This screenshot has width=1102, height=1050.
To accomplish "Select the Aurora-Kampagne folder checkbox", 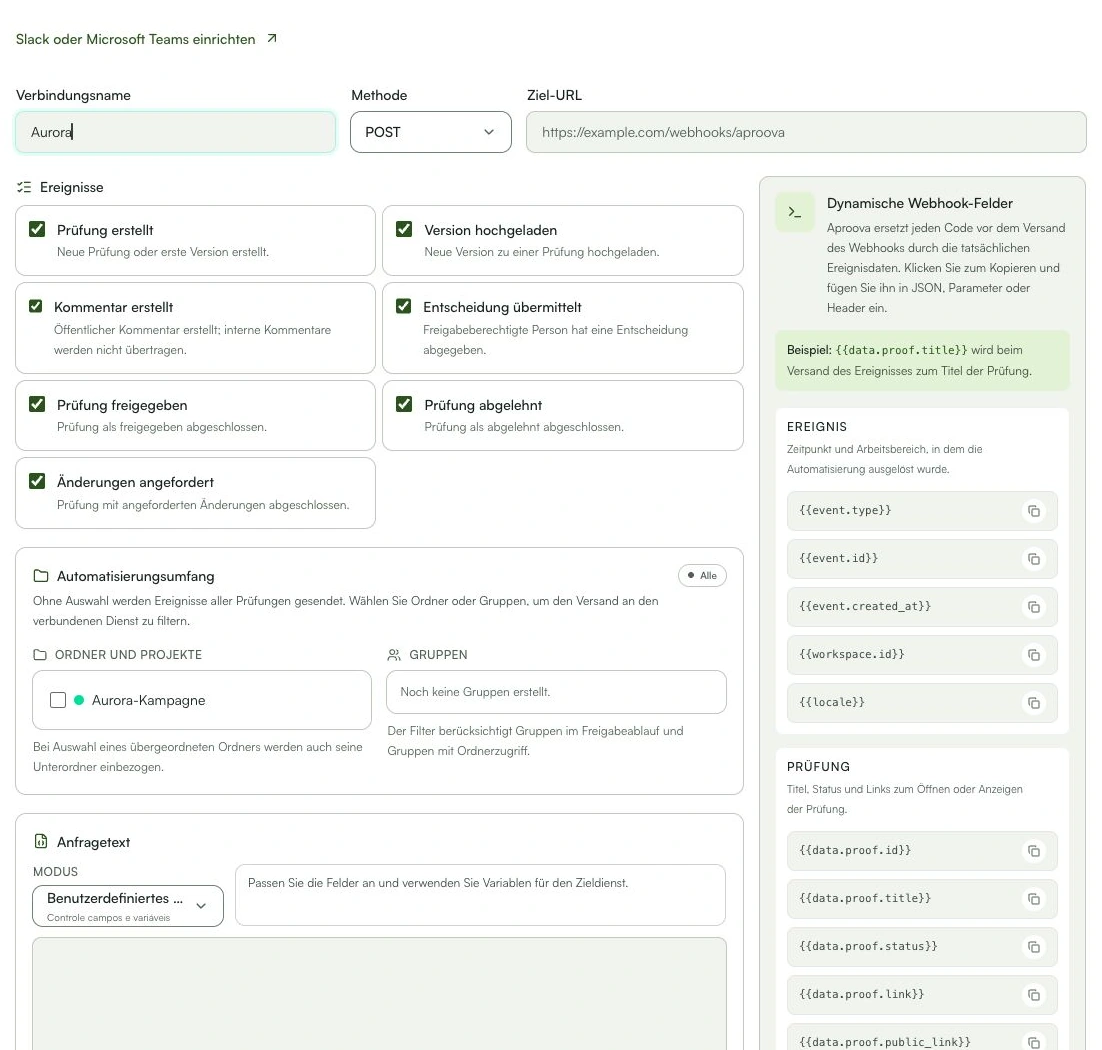I will [58, 700].
